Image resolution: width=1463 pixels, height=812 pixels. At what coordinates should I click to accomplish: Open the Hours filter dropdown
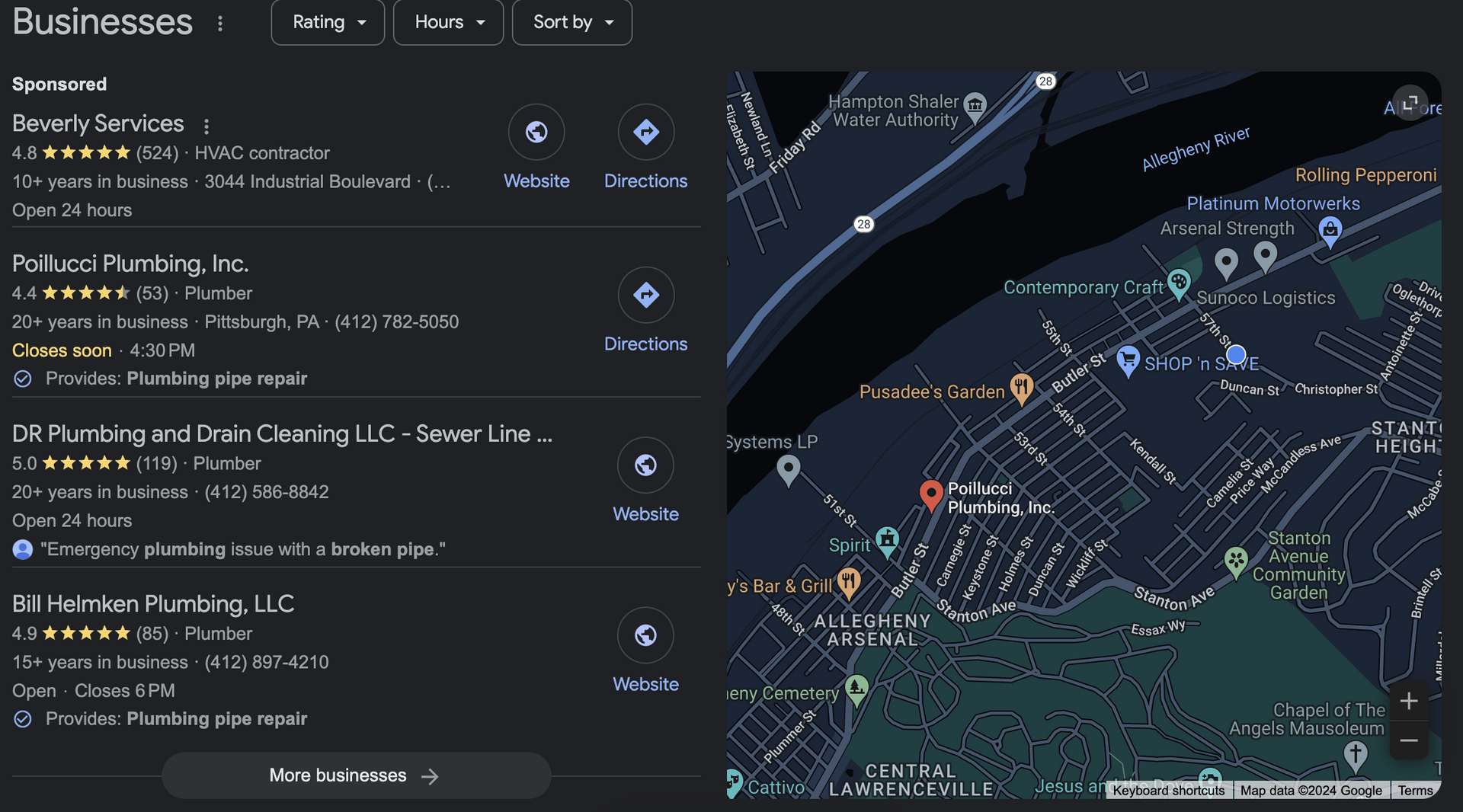tap(448, 22)
